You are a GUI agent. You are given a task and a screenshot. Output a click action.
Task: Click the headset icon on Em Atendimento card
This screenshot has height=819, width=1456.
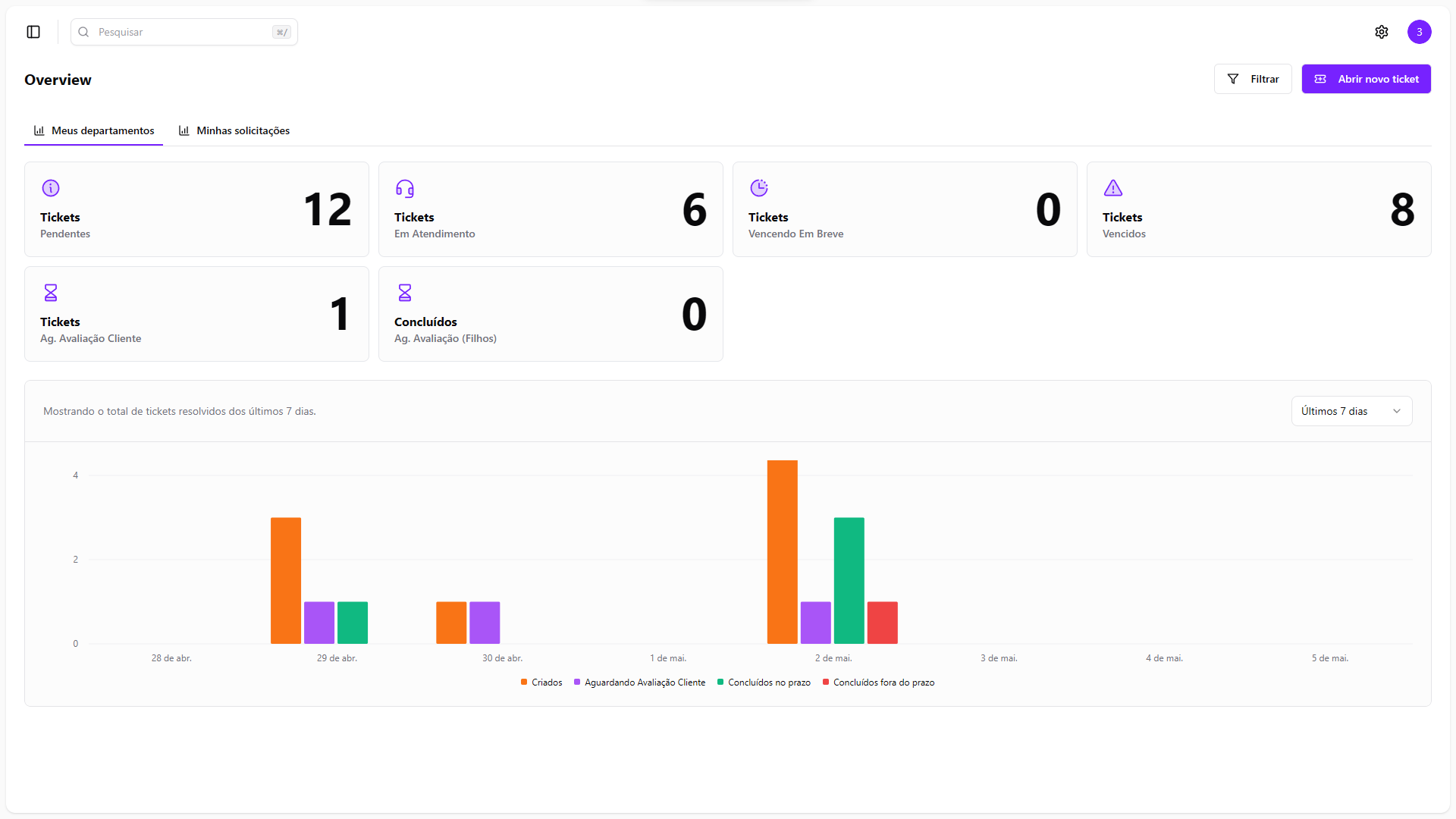click(x=405, y=188)
